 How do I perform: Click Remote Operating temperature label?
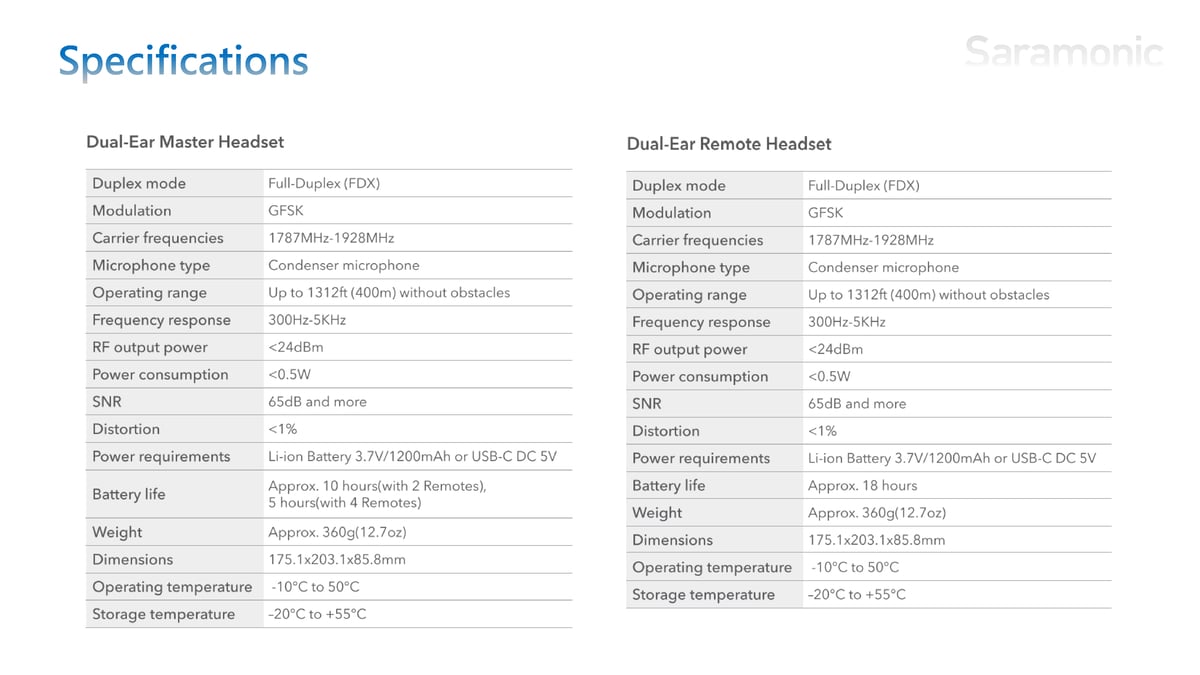(x=712, y=567)
